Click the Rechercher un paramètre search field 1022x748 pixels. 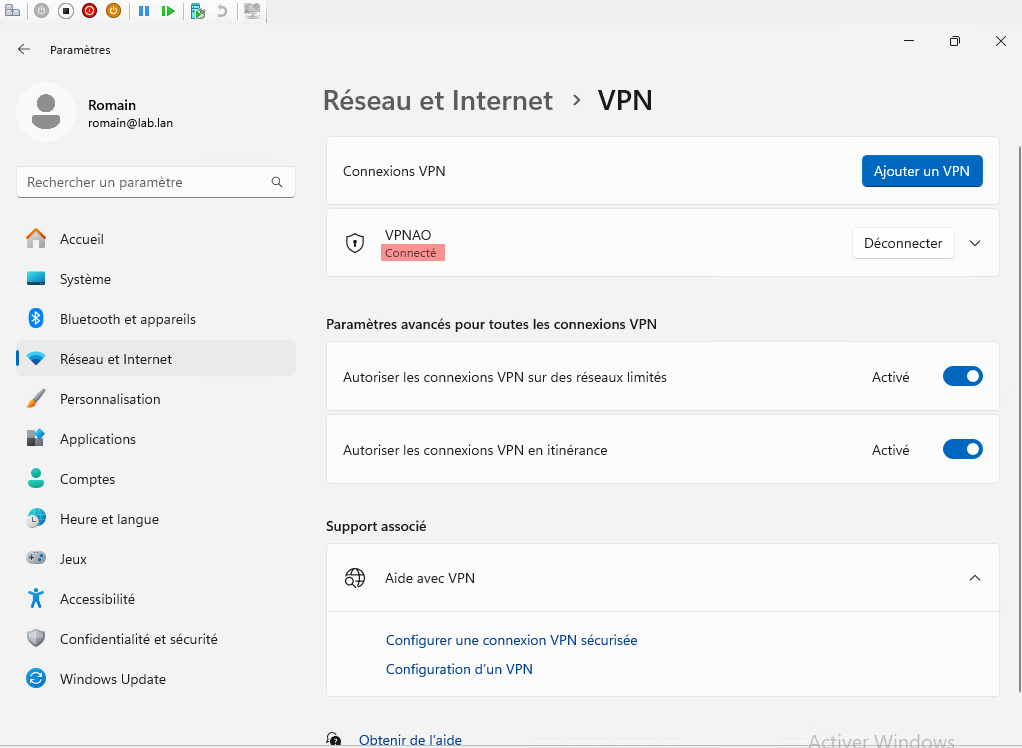[145, 183]
